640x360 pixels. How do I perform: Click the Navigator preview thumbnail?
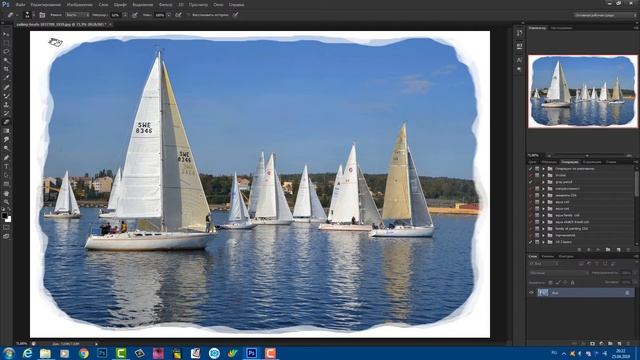582,91
